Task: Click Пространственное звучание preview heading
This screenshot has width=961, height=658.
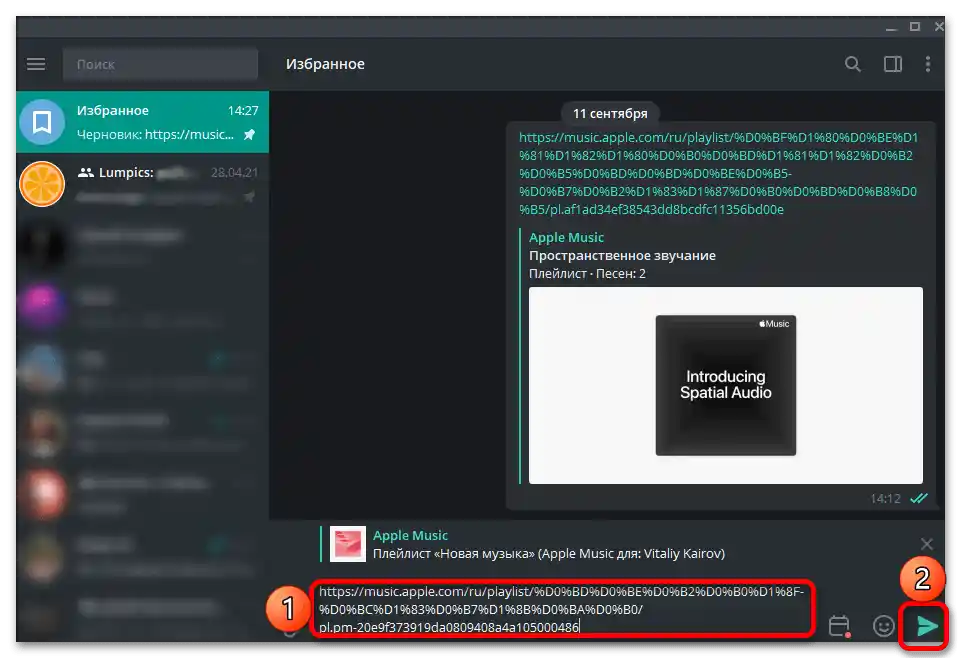Action: (x=622, y=255)
